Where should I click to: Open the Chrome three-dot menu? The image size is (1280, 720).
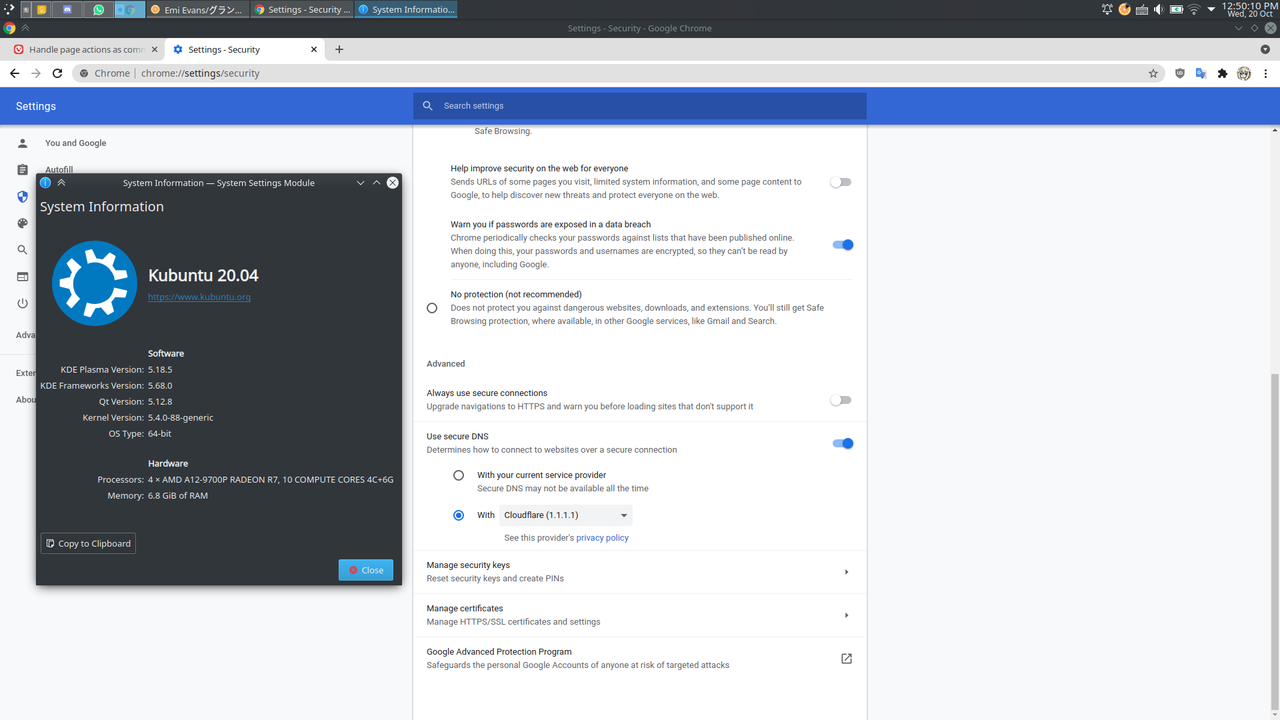point(1266,73)
